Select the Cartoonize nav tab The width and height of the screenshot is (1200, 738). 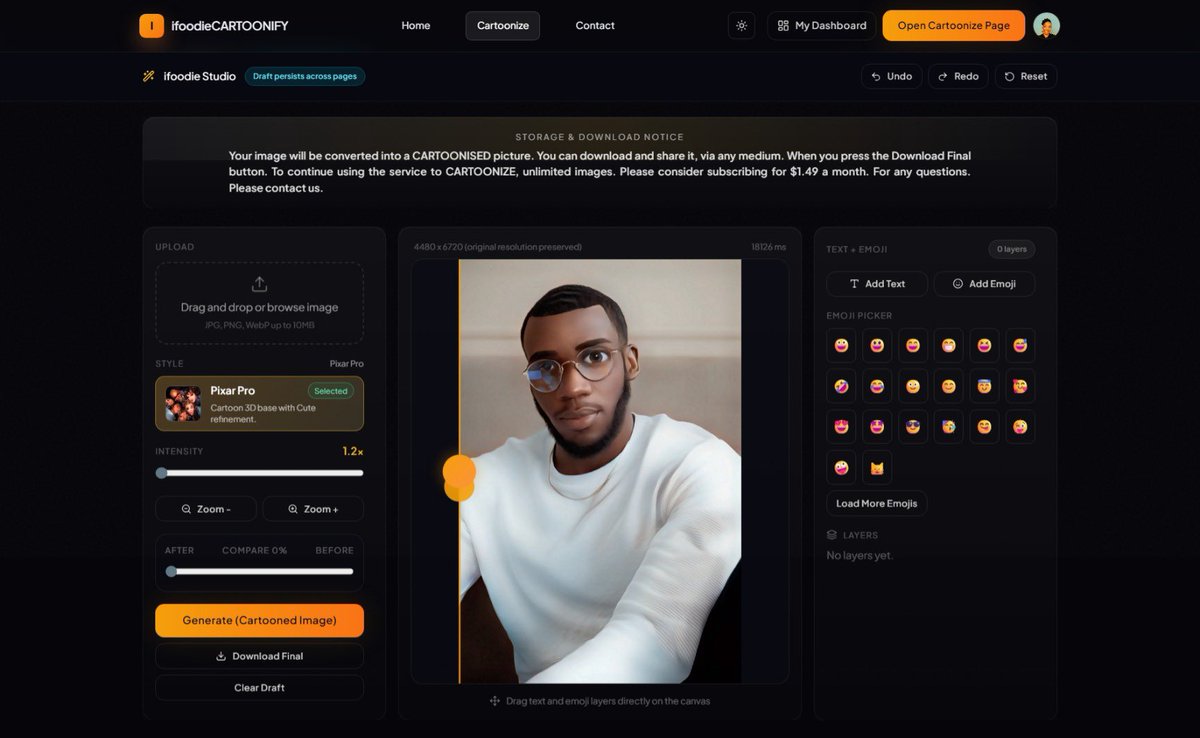click(x=503, y=26)
